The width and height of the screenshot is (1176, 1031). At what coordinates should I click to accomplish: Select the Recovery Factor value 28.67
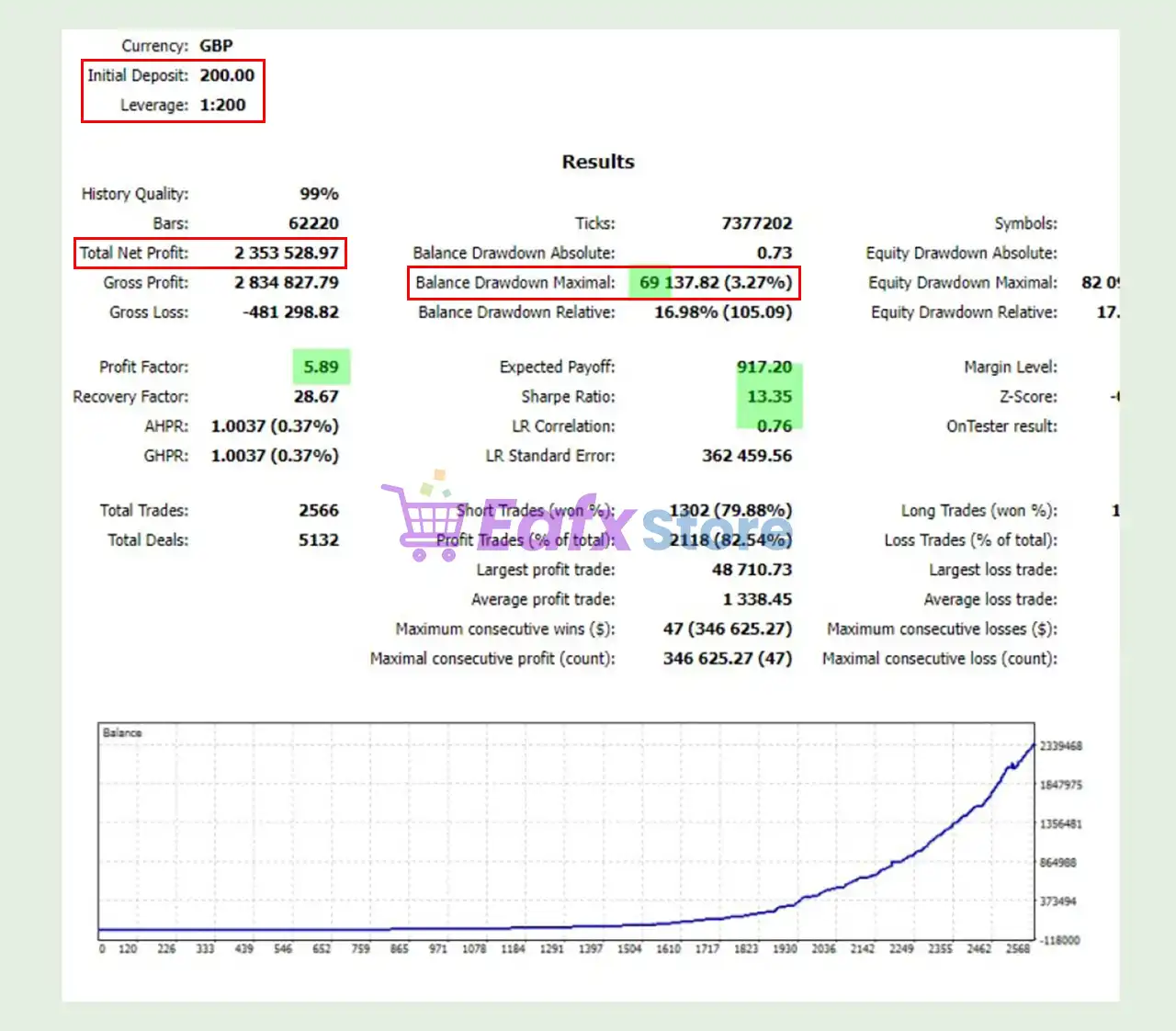316,396
